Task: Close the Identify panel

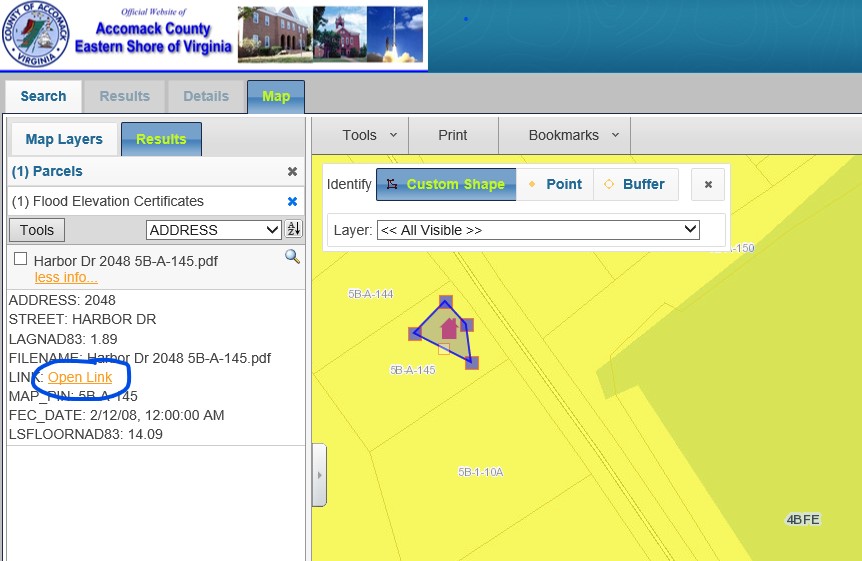Action: coord(708,185)
